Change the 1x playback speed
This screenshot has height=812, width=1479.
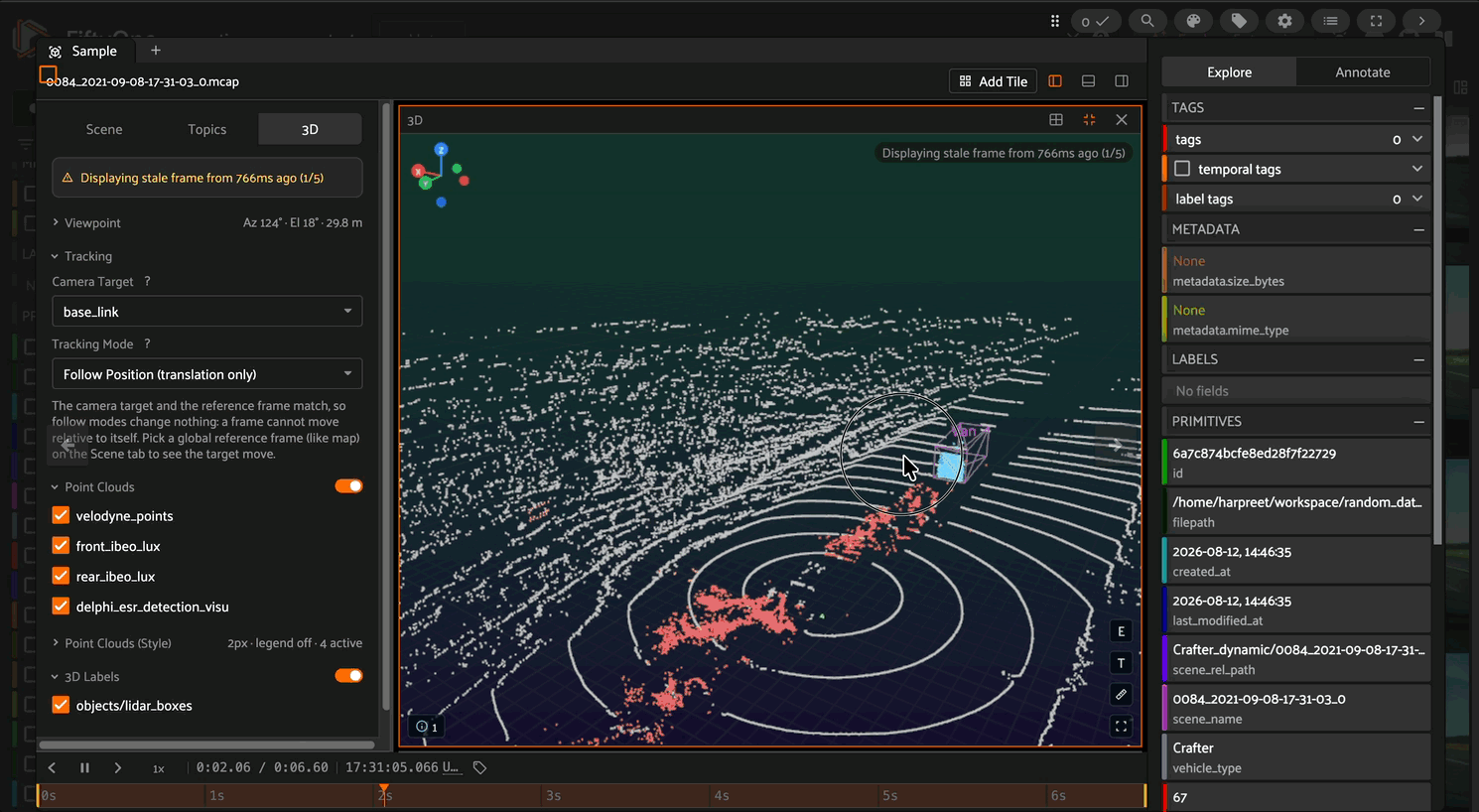tap(158, 768)
